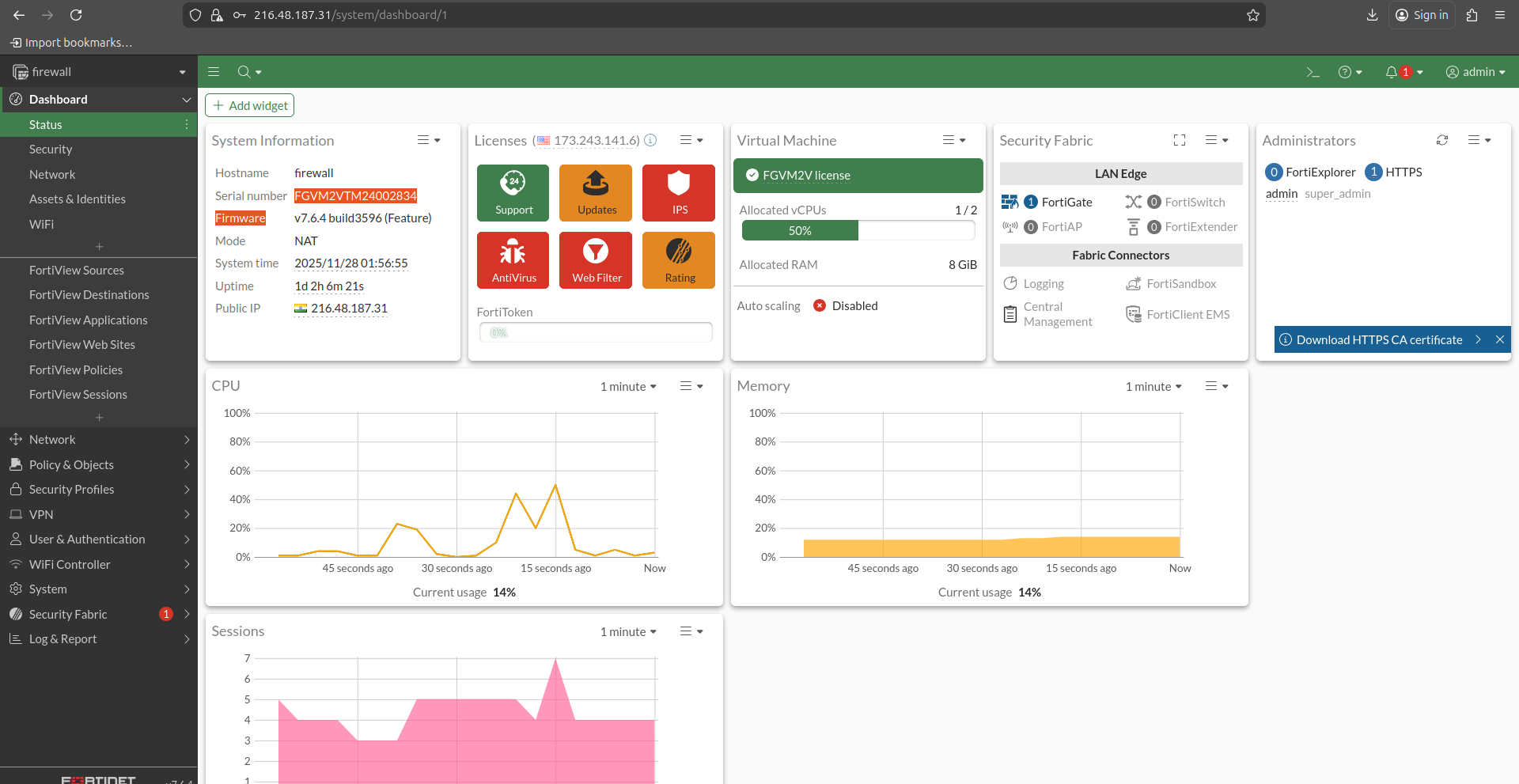Expand the admin user menu

[1476, 72]
